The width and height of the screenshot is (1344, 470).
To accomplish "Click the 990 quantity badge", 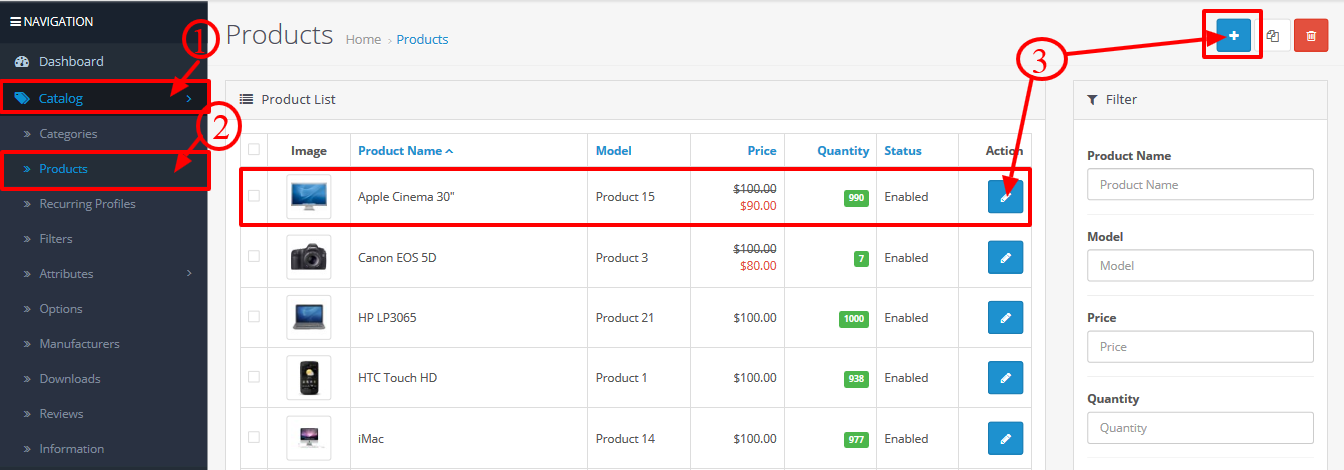I will (x=856, y=198).
